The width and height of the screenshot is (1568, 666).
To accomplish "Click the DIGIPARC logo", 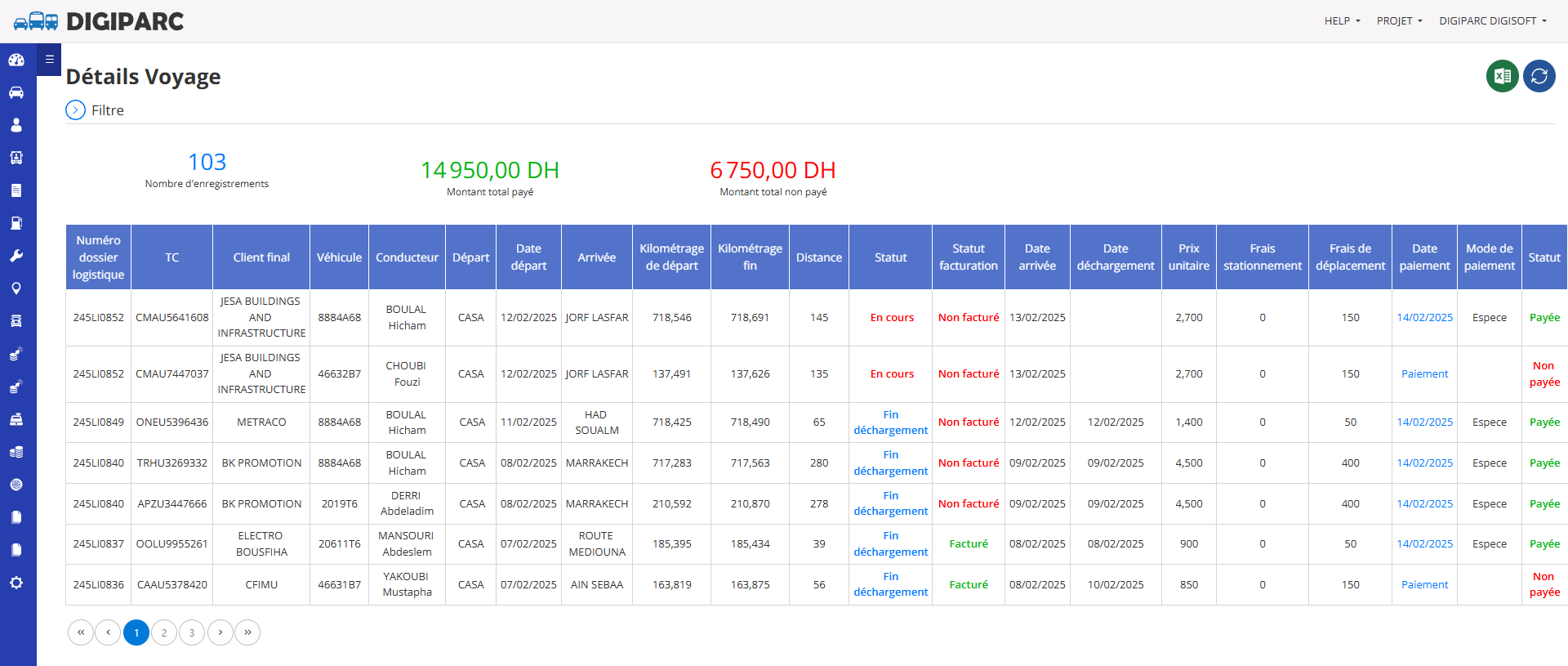I will (x=99, y=21).
